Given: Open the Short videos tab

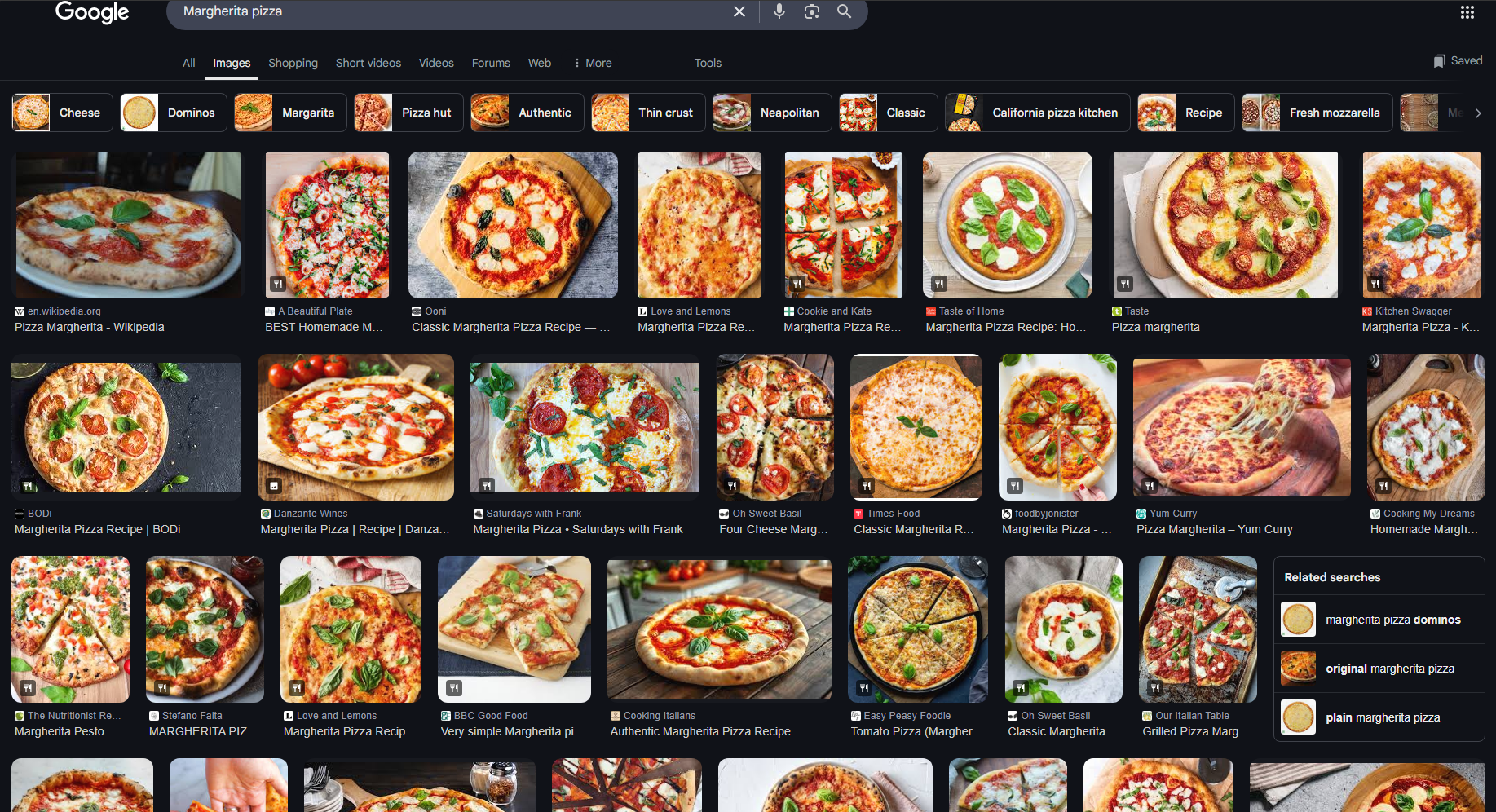Looking at the screenshot, I should coord(368,63).
